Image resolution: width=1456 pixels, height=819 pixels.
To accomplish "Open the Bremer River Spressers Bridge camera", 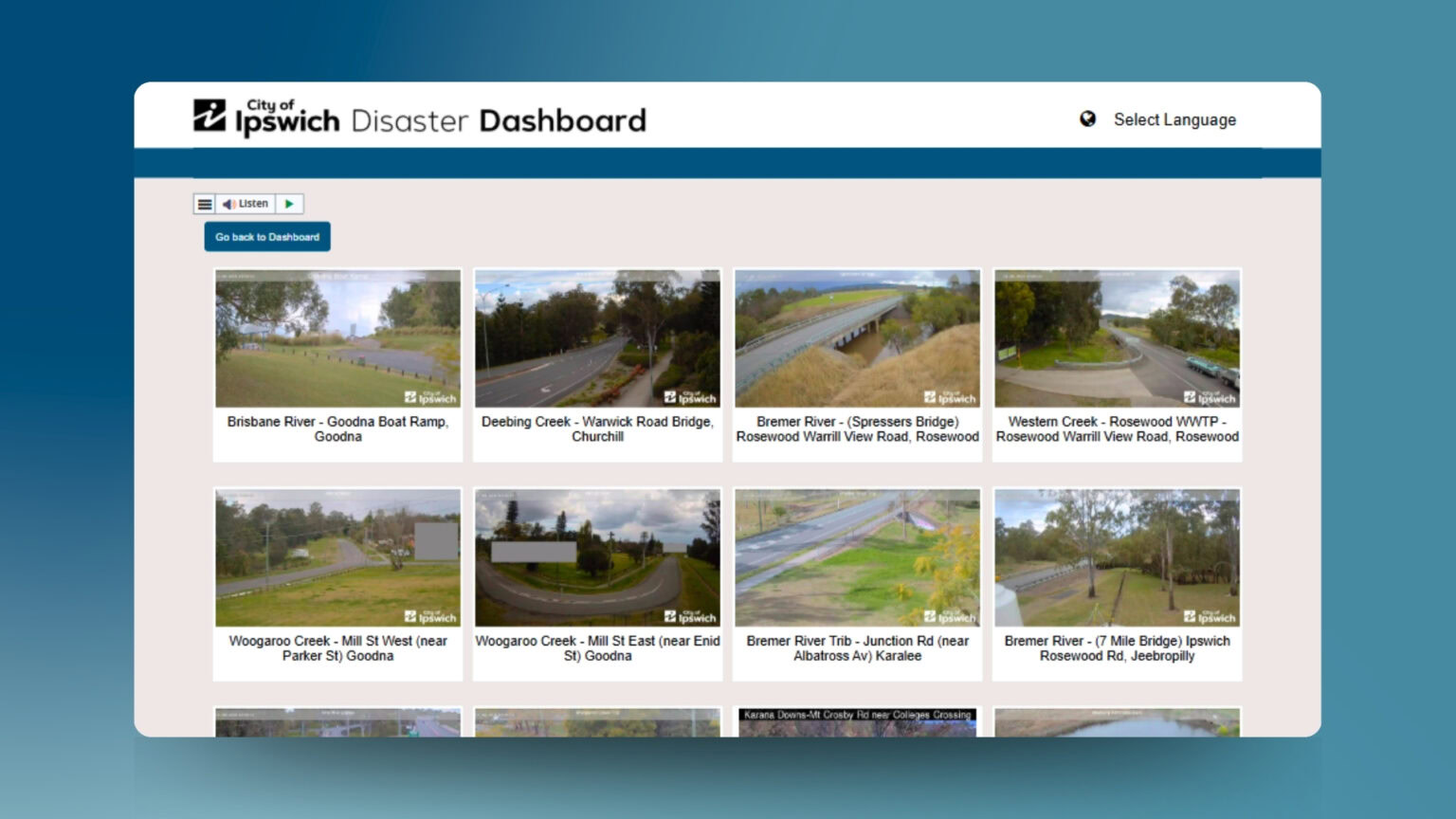I will tap(857, 338).
